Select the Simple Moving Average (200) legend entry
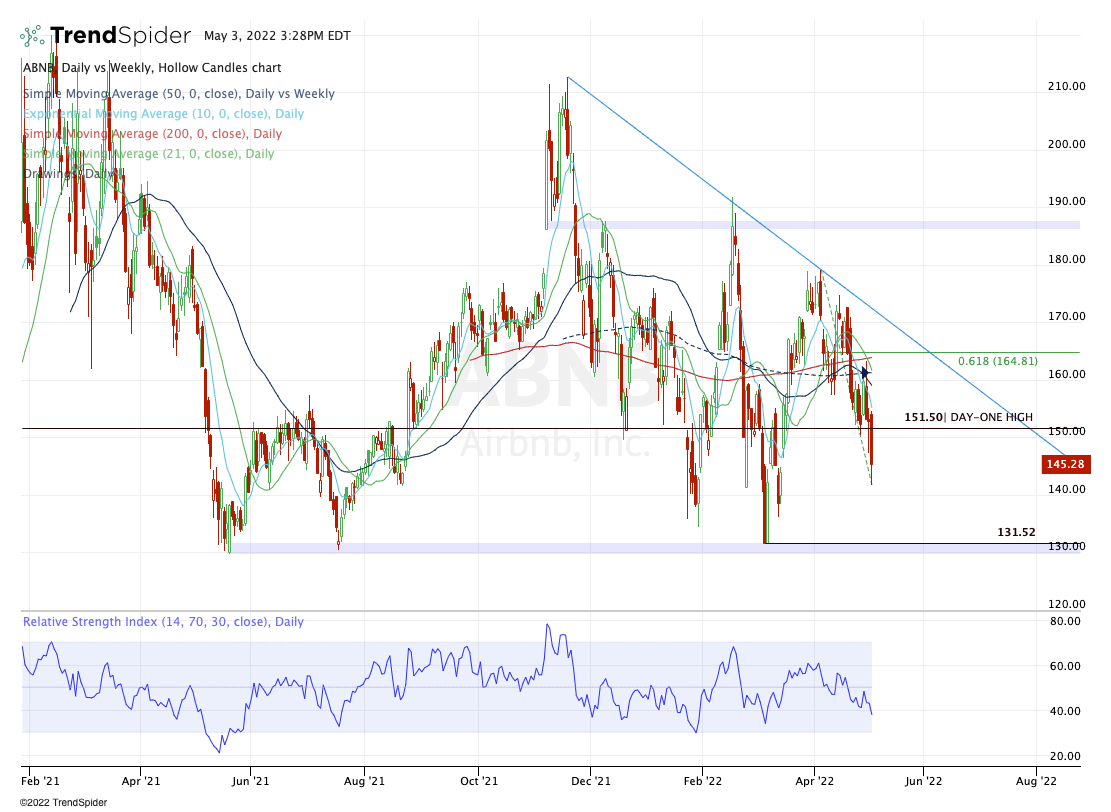 (x=152, y=134)
